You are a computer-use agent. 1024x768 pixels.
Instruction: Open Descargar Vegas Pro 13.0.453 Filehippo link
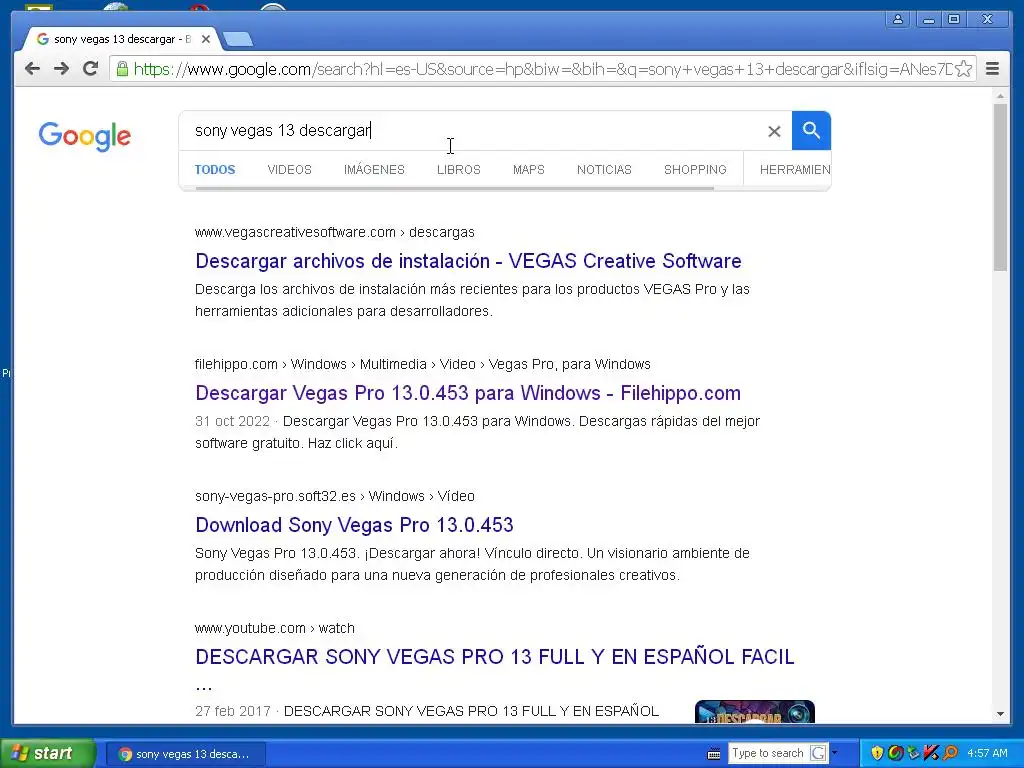[x=468, y=393]
